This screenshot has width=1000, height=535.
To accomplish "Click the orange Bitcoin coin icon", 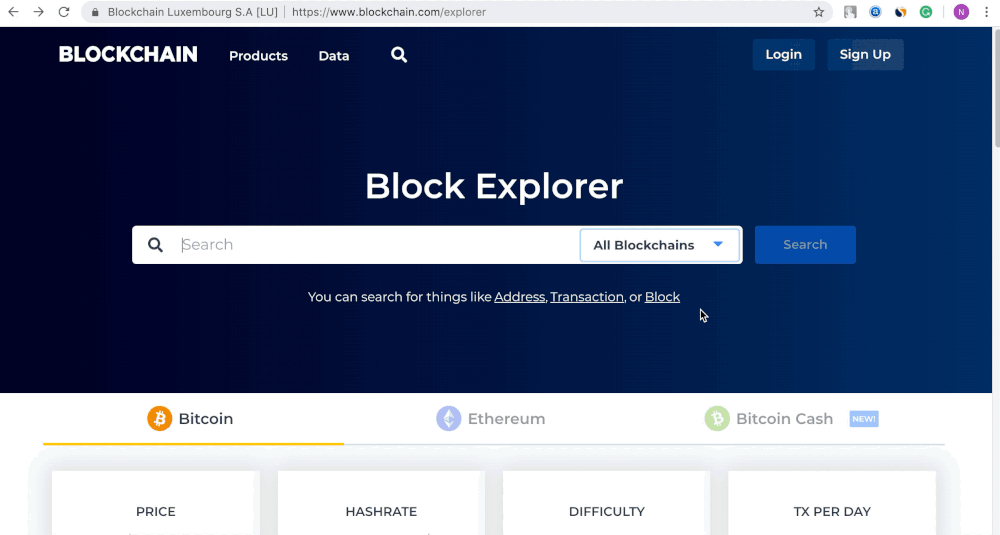I will click(159, 419).
